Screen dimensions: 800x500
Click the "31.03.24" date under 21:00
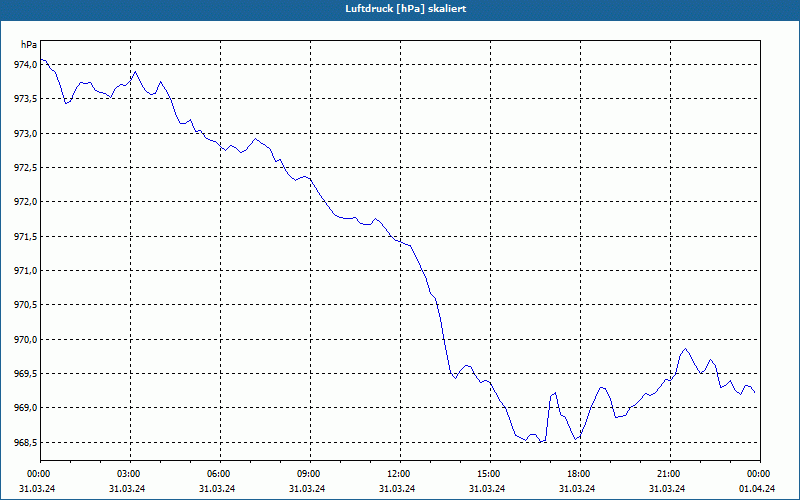tap(667, 489)
